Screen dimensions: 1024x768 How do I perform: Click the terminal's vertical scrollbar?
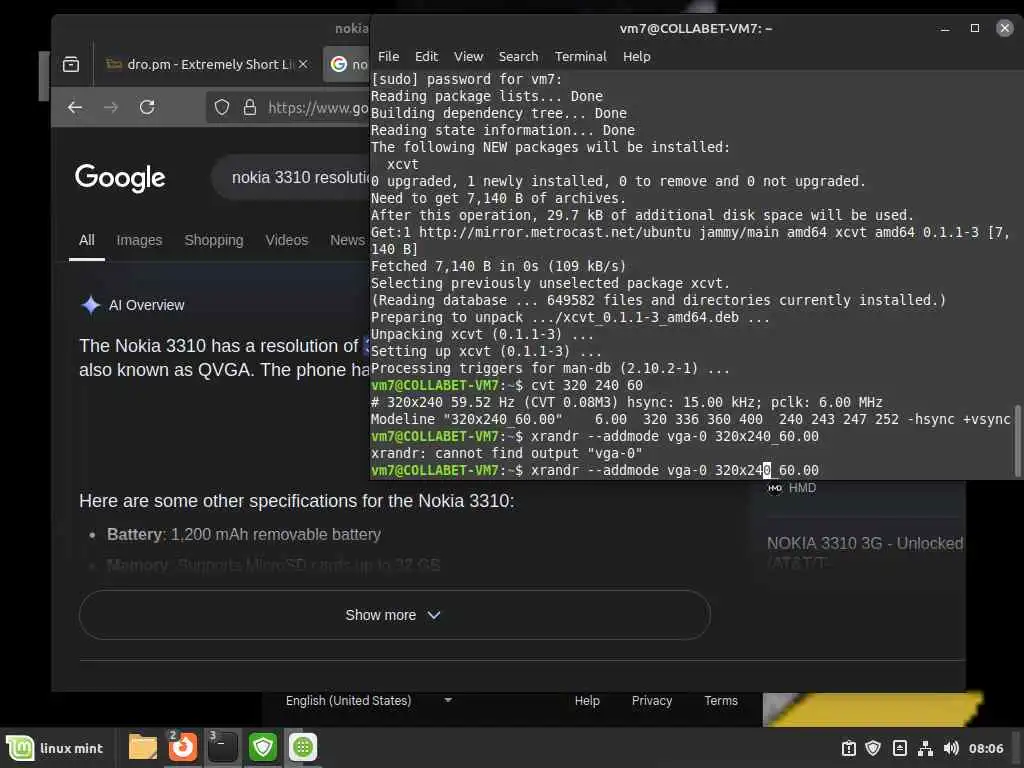1017,441
